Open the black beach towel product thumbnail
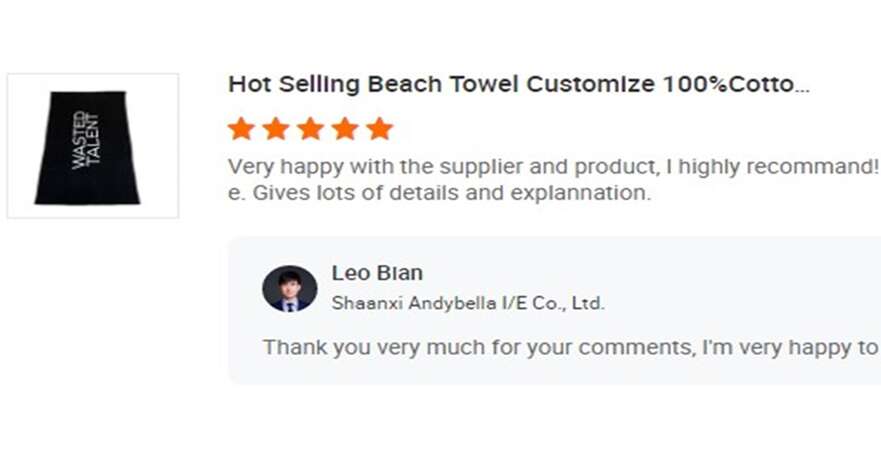Image resolution: width=881 pixels, height=459 pixels. coord(93,146)
